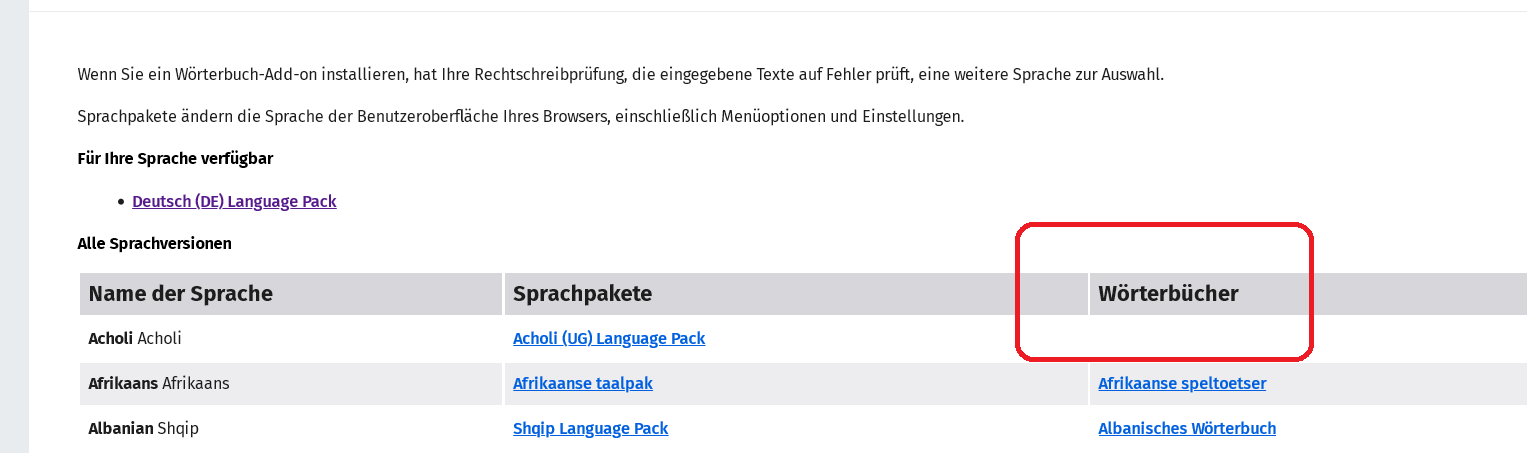The width and height of the screenshot is (1527, 453).
Task: Click the bullet point beside Deutsch Language Pack
Action: pyautogui.click(x=121, y=202)
